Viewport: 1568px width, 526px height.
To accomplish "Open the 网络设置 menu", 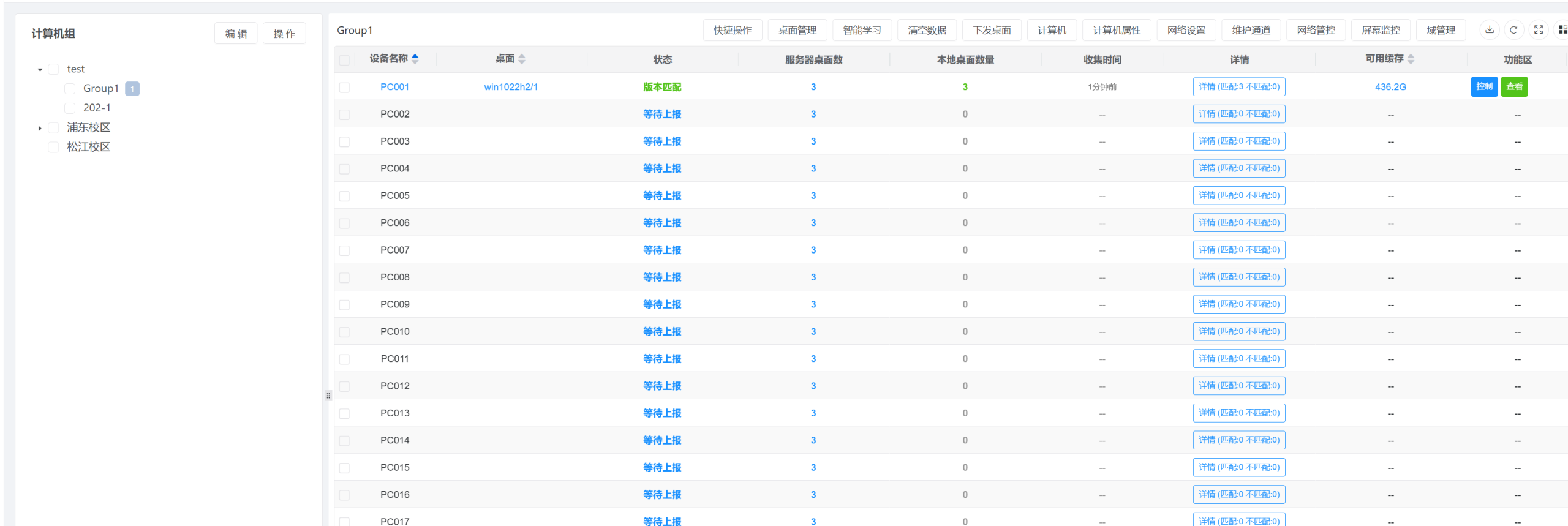I will click(1186, 30).
